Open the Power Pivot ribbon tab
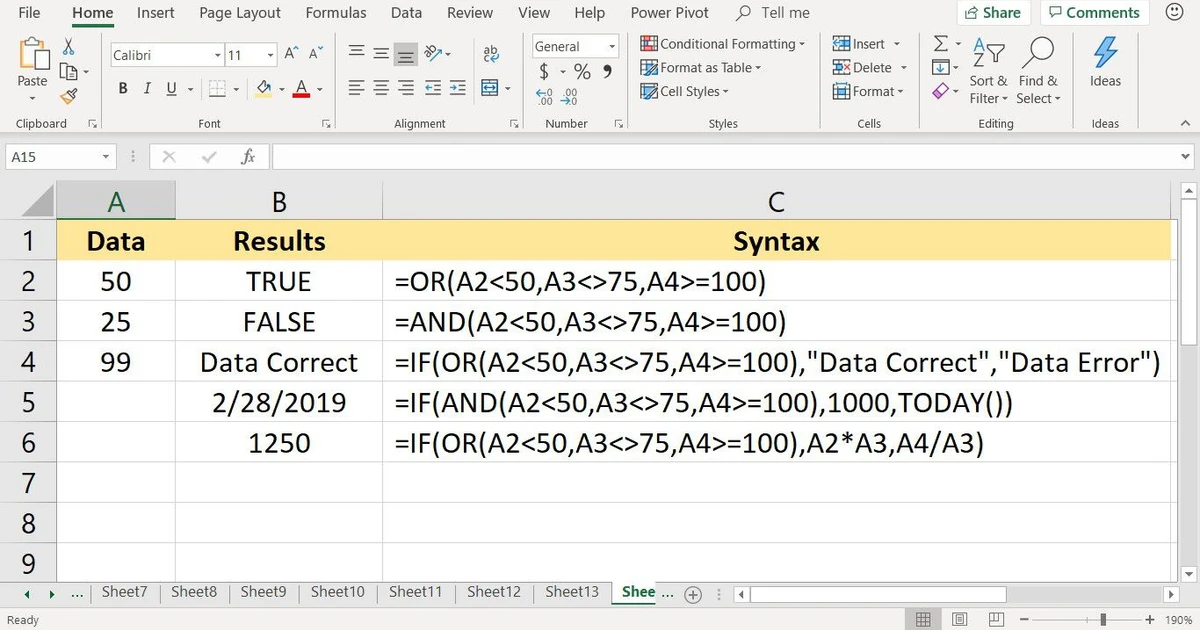Viewport: 1200px width, 630px height. coord(669,13)
